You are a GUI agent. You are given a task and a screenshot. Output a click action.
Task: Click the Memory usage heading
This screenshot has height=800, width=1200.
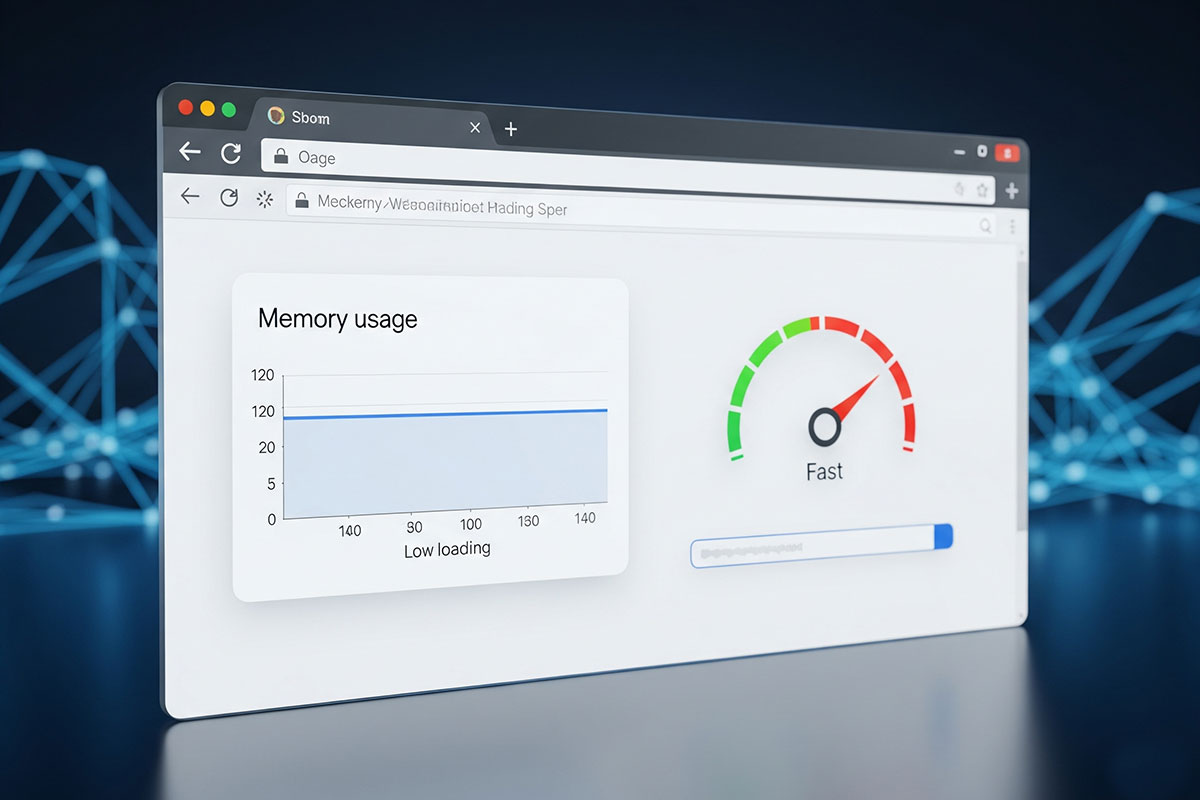point(338,320)
